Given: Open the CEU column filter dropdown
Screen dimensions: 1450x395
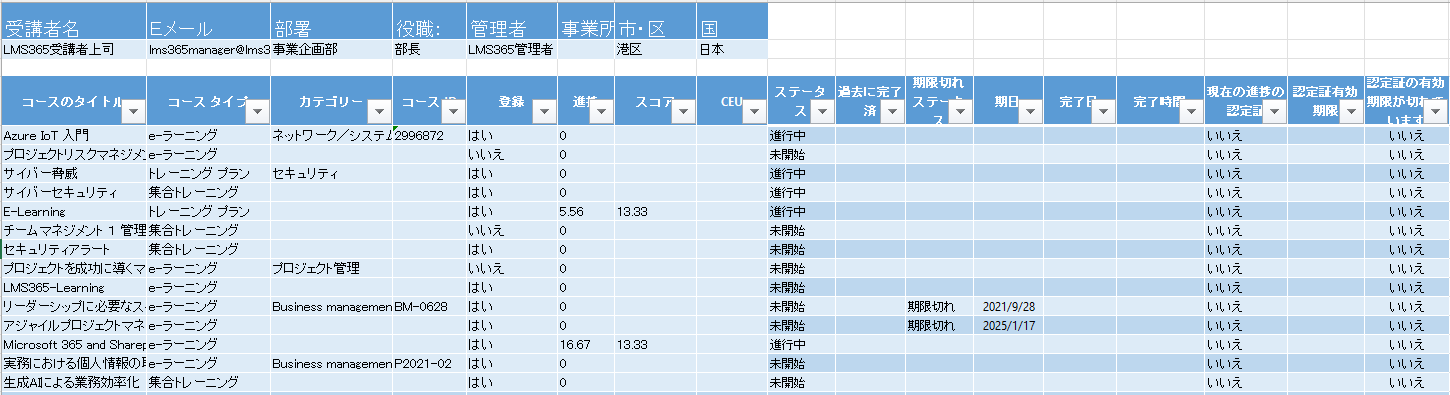Looking at the screenshot, I should point(754,111).
